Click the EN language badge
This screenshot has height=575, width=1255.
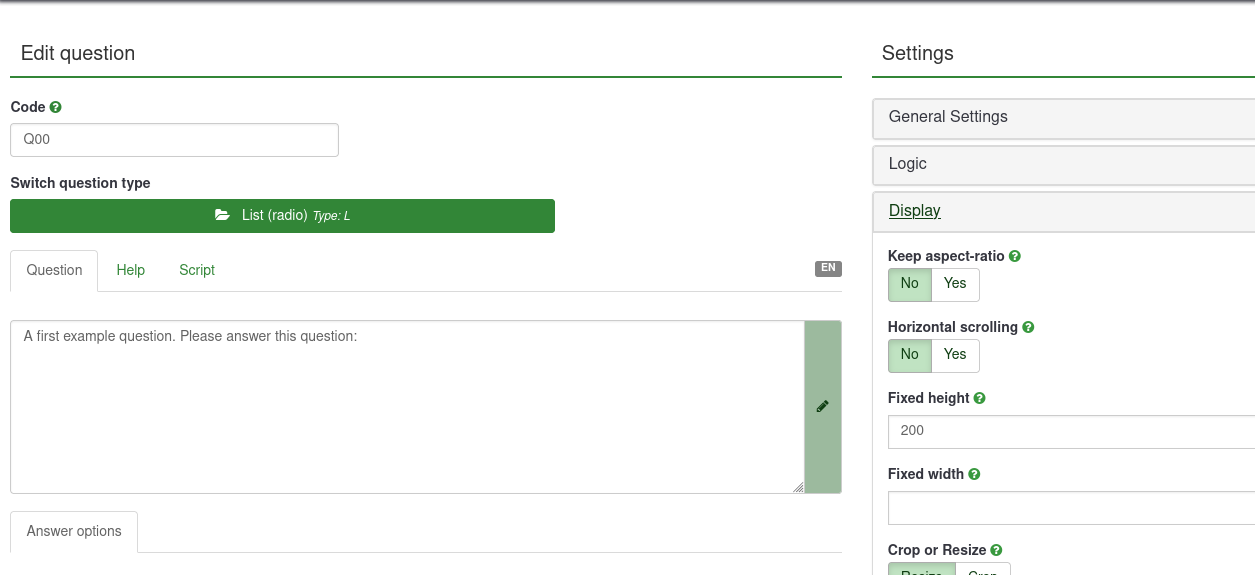828,268
